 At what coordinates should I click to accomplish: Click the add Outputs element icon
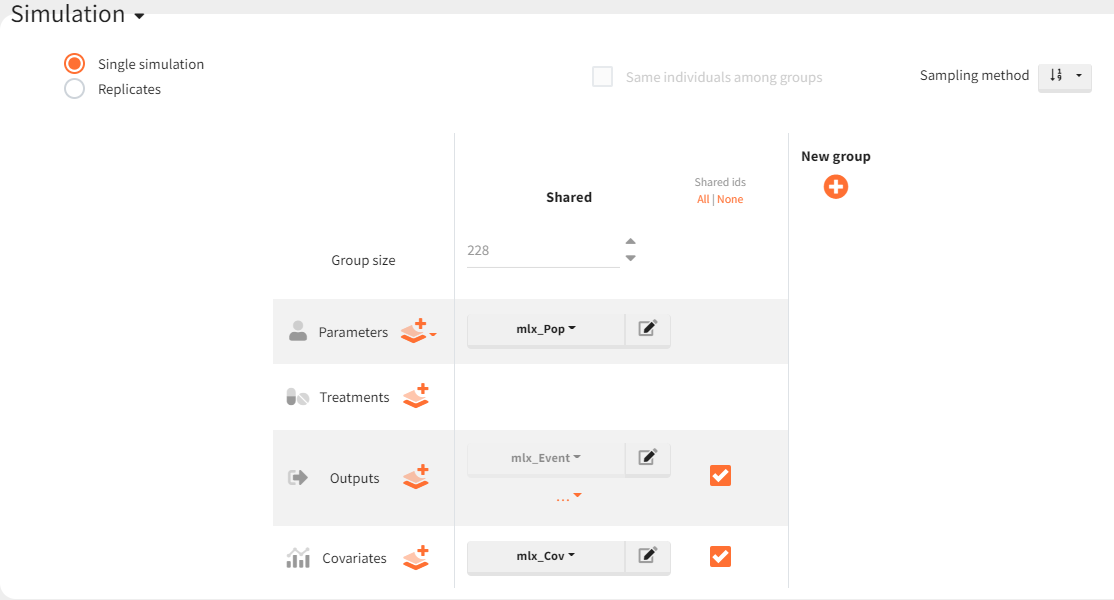(x=416, y=477)
